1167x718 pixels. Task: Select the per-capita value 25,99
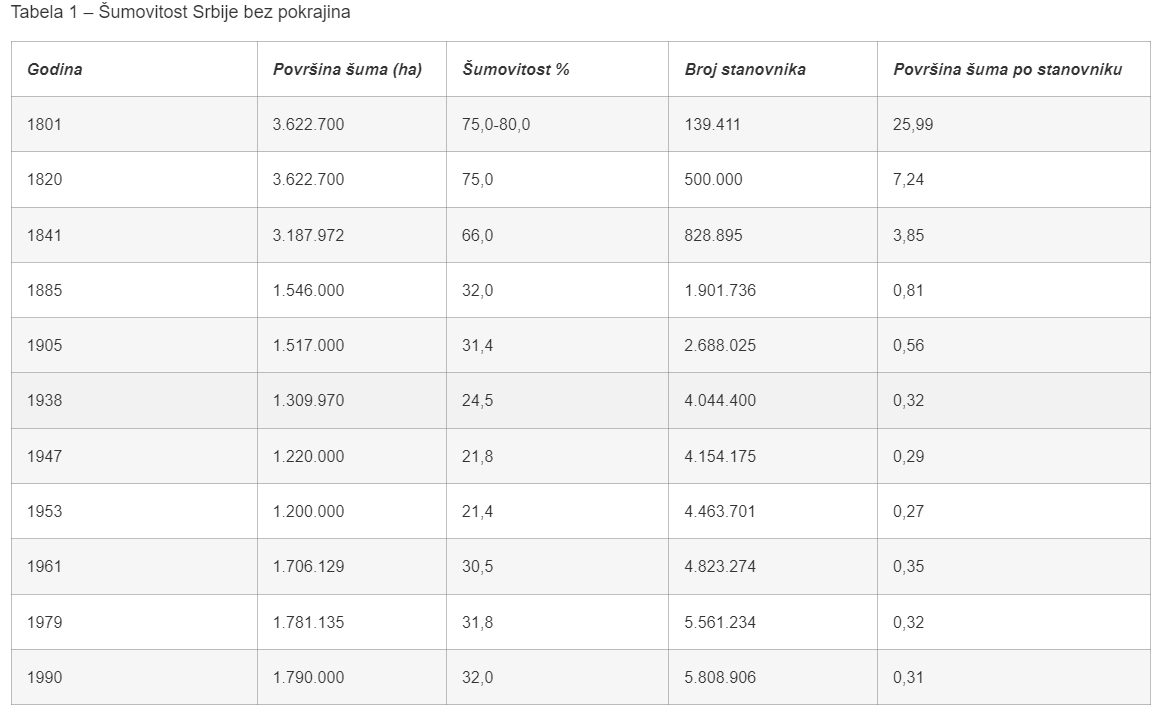coord(913,125)
